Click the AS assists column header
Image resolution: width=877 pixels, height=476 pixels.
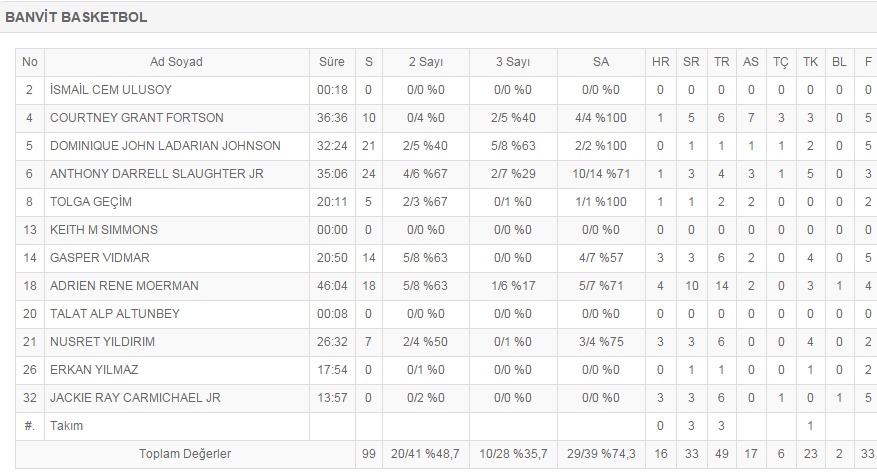coord(751,62)
